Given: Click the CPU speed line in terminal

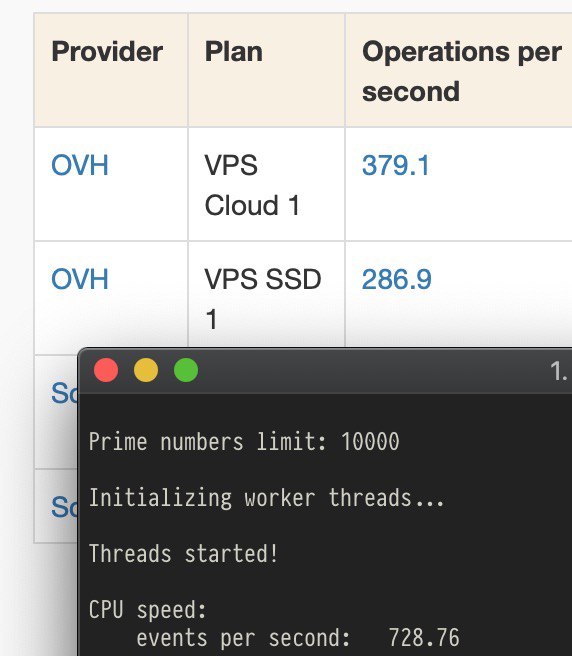Looking at the screenshot, I should pos(148,610).
